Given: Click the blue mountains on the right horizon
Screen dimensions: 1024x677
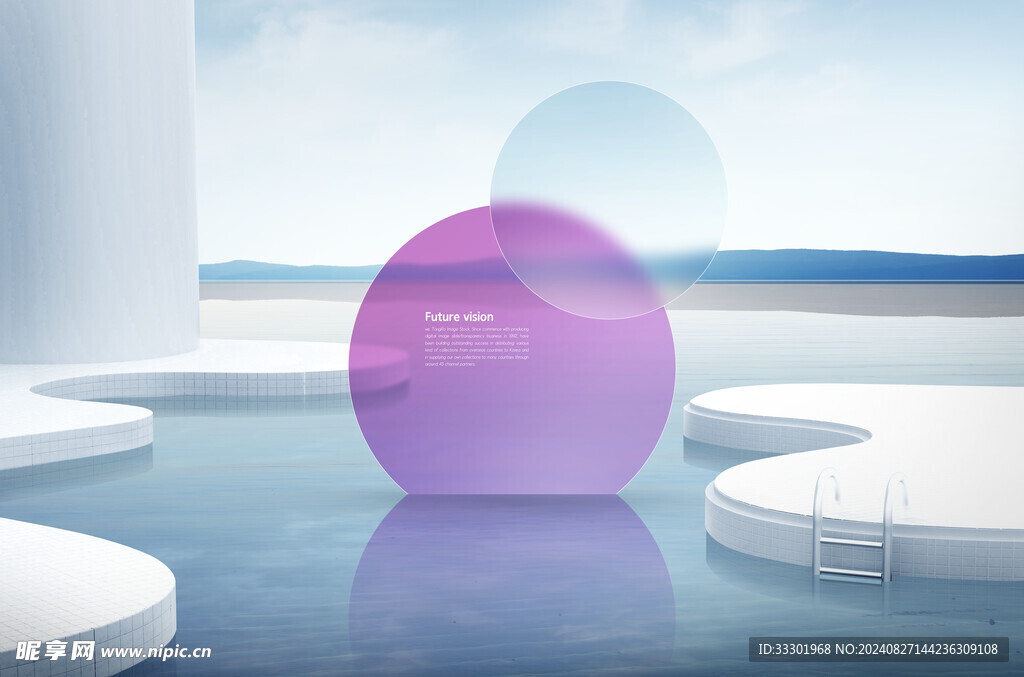Looking at the screenshot, I should pyautogui.click(x=870, y=265).
